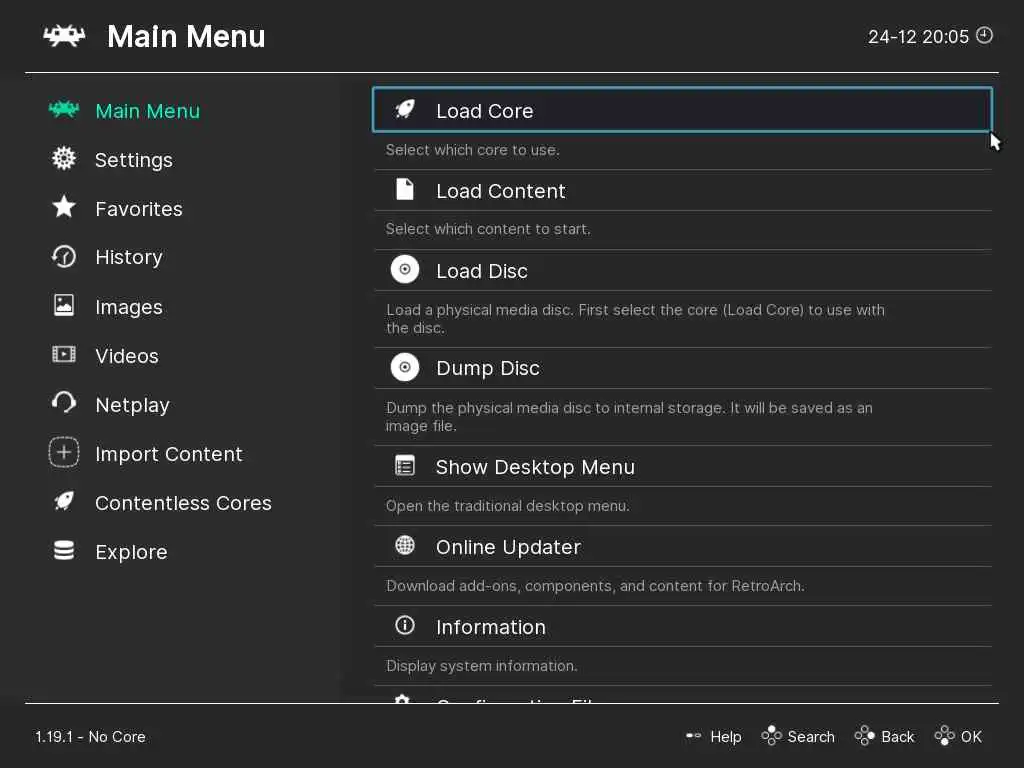Click the Favorites star icon
The height and width of the screenshot is (768, 1024).
[64, 207]
